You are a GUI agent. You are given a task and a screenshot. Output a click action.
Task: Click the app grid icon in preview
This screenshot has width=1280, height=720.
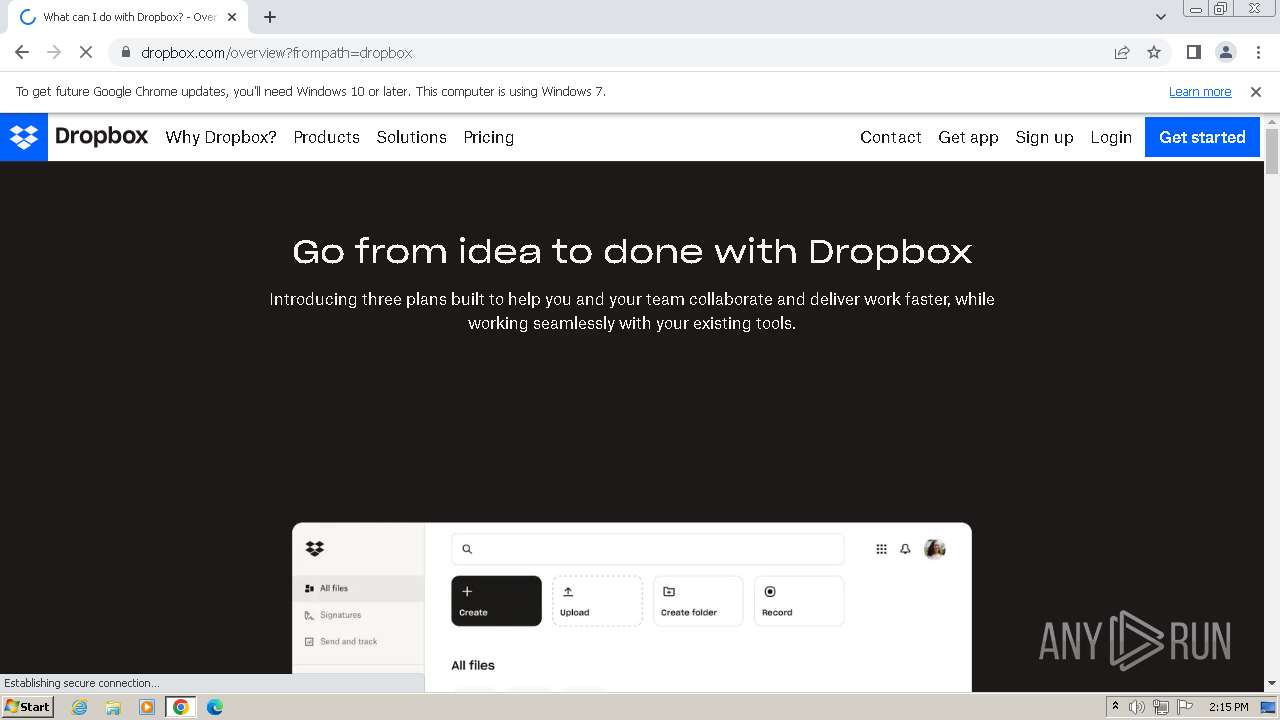click(881, 549)
